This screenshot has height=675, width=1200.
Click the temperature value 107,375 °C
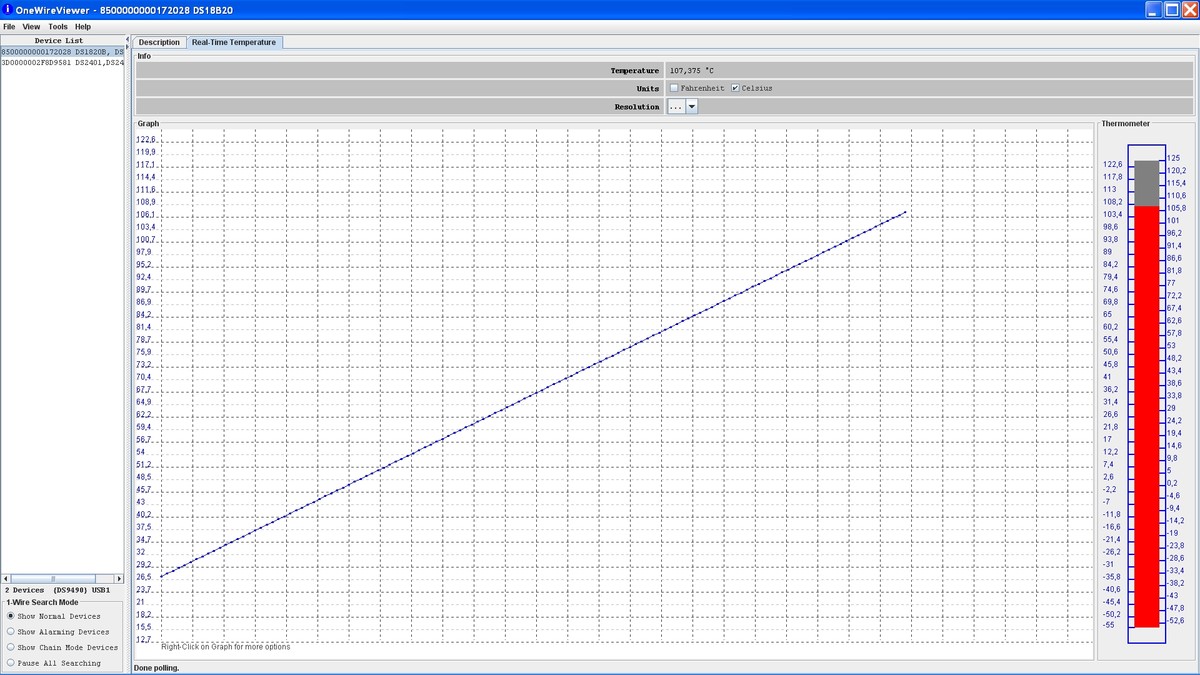tap(692, 71)
